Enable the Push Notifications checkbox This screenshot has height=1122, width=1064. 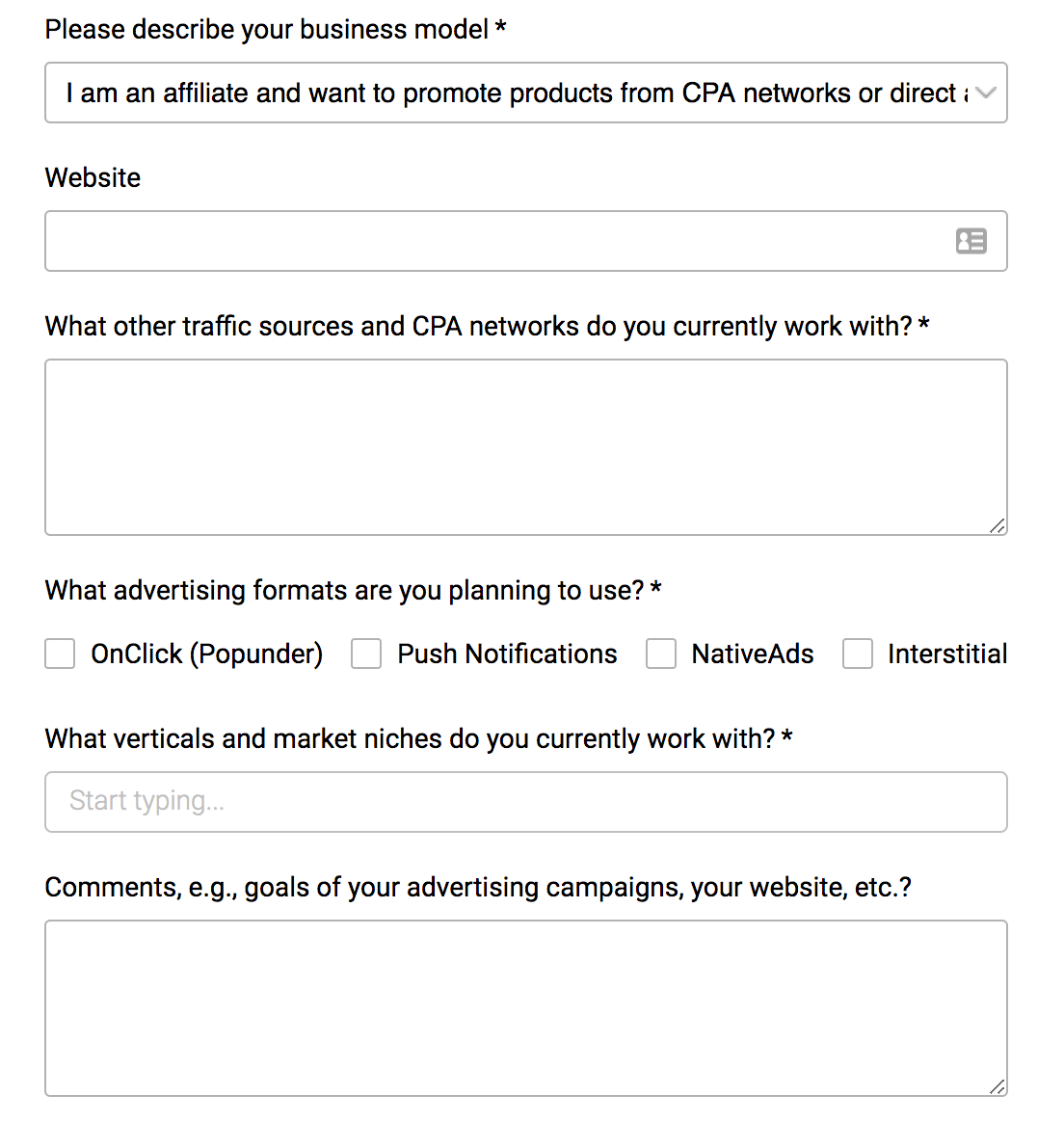click(366, 654)
